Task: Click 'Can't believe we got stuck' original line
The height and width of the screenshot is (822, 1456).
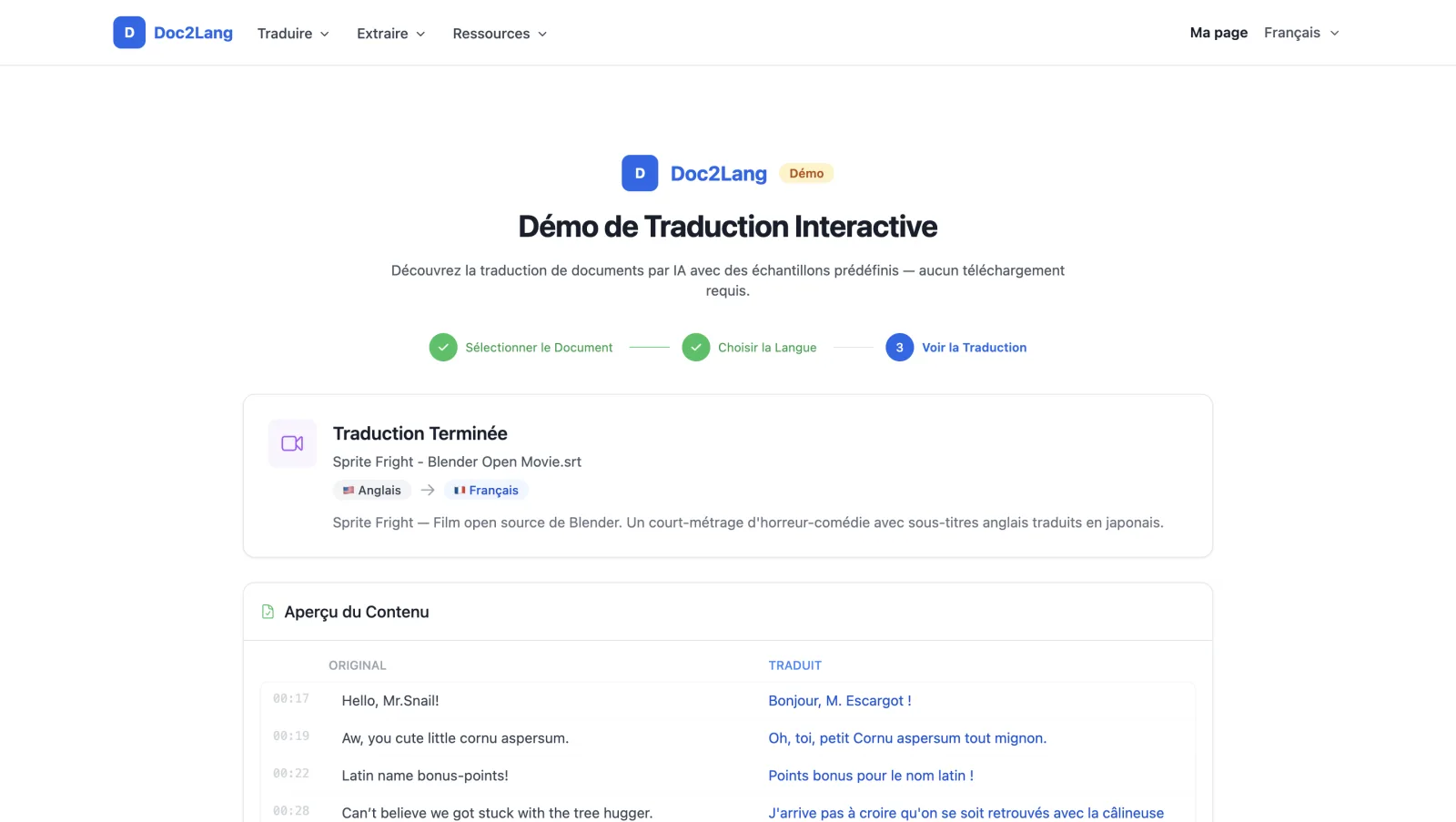Action: point(497,813)
